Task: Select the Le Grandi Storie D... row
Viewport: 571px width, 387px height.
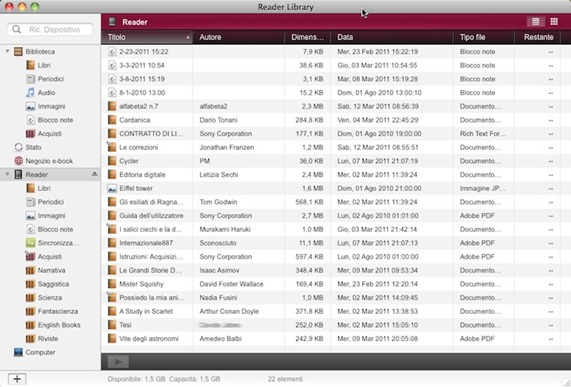Action: pyautogui.click(x=336, y=270)
